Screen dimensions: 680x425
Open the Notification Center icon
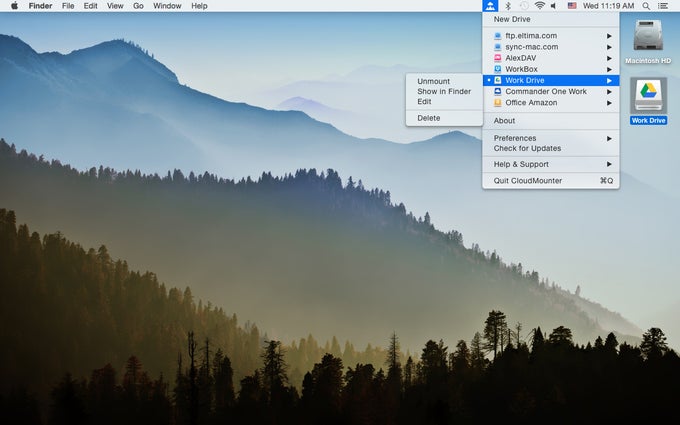pyautogui.click(x=663, y=6)
